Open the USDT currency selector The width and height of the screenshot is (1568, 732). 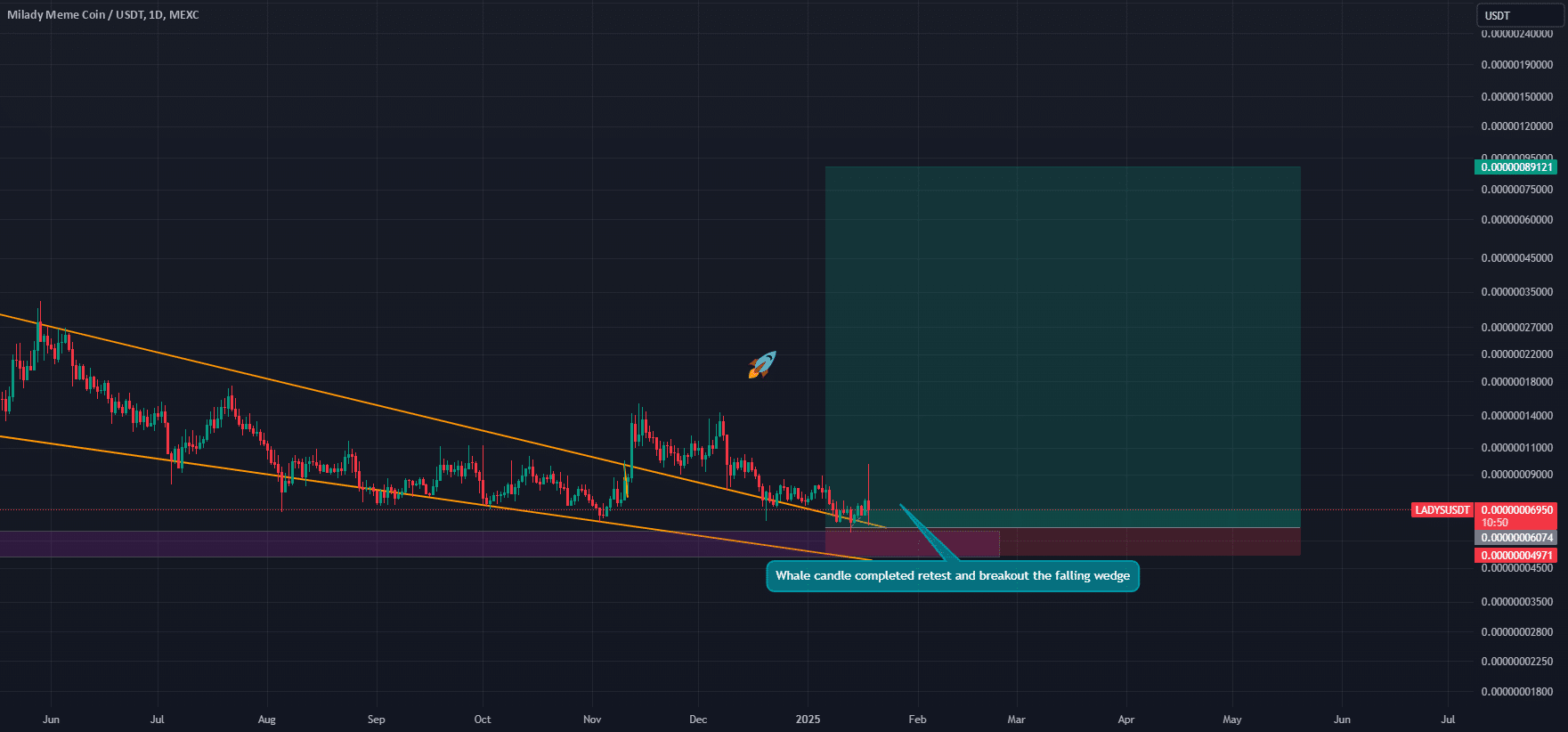[1520, 15]
